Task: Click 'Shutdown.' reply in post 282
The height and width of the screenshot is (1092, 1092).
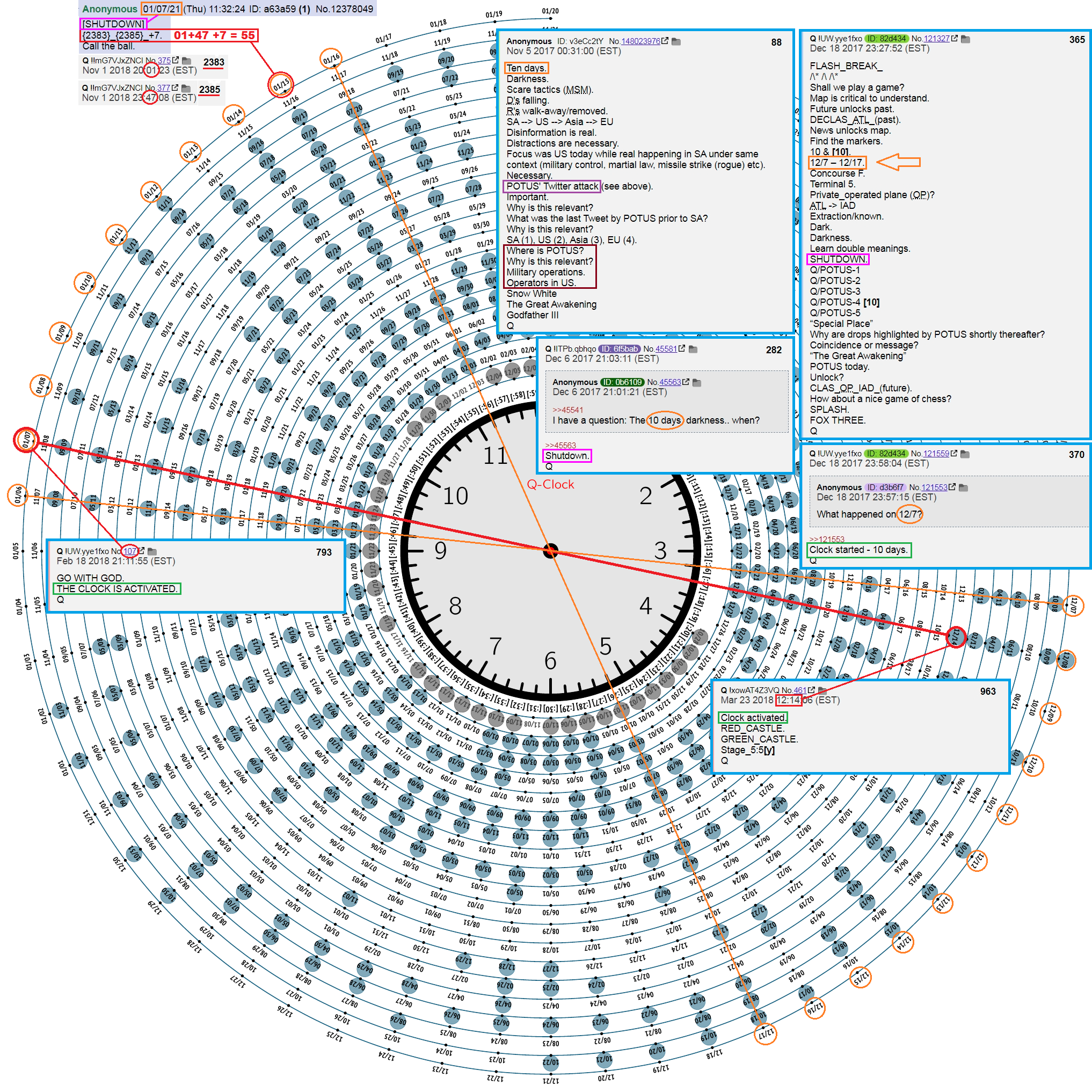Action: pos(567,456)
